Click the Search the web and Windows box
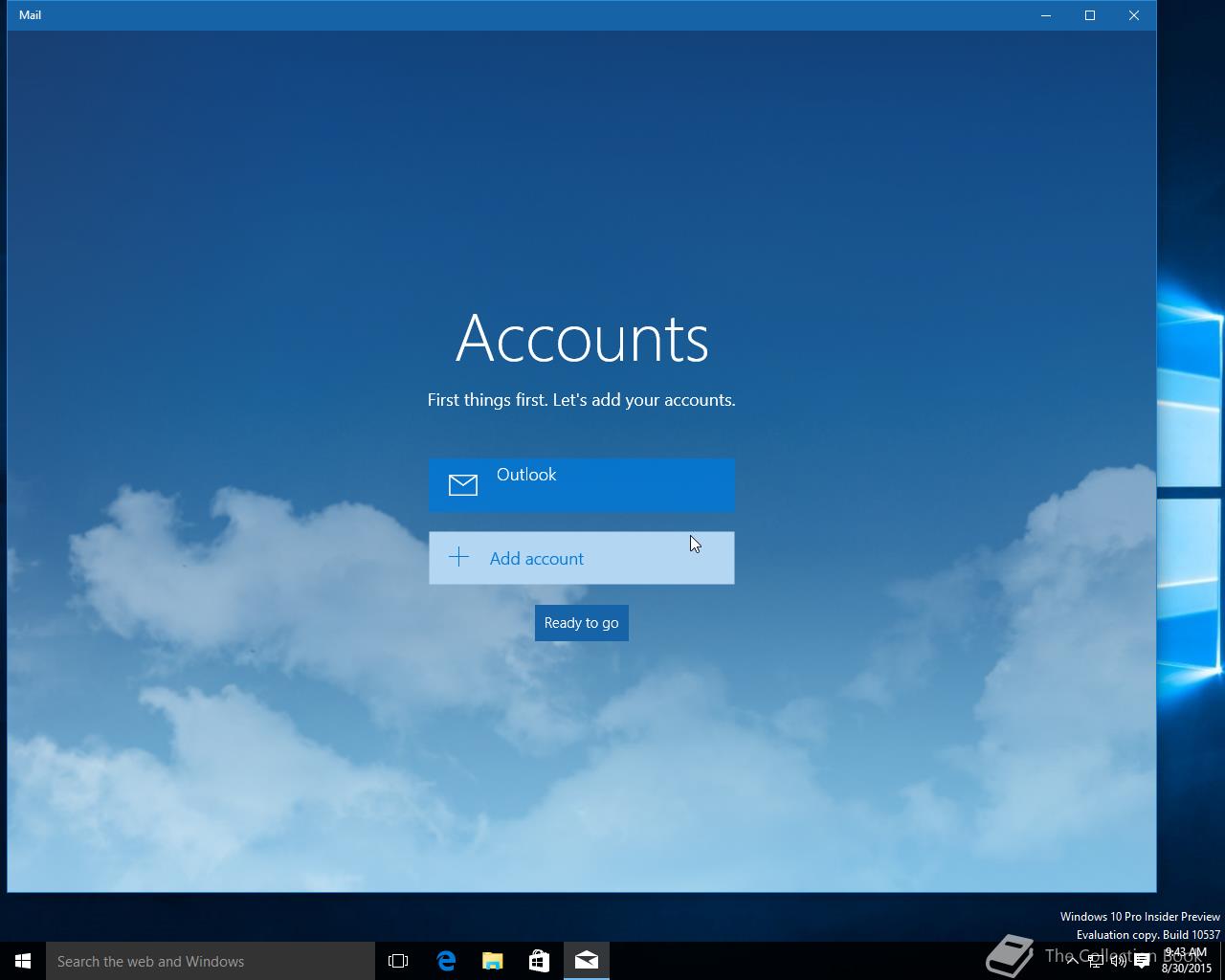Image resolution: width=1225 pixels, height=980 pixels. pyautogui.click(x=211, y=961)
